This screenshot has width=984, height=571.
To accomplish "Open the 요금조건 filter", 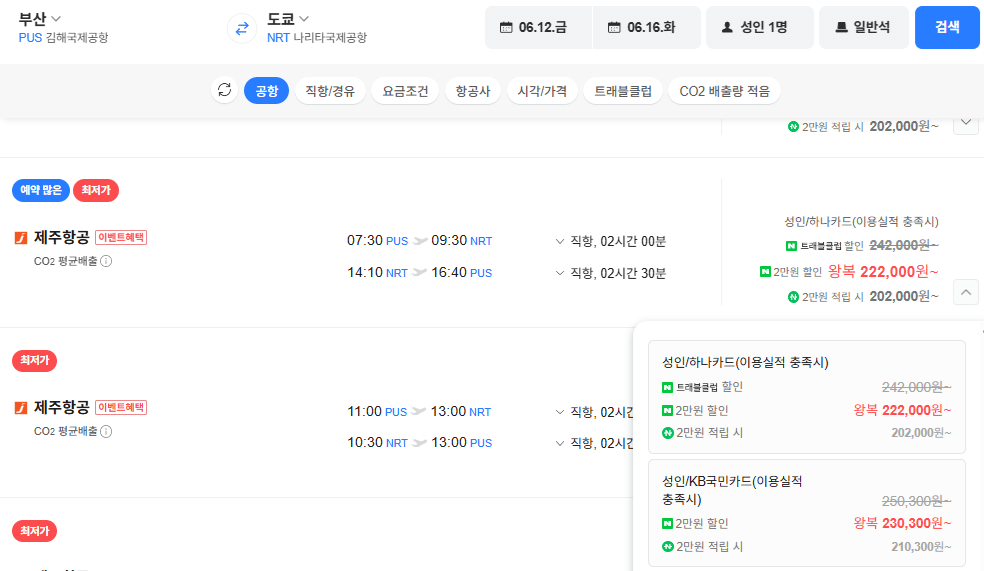I will [x=405, y=91].
